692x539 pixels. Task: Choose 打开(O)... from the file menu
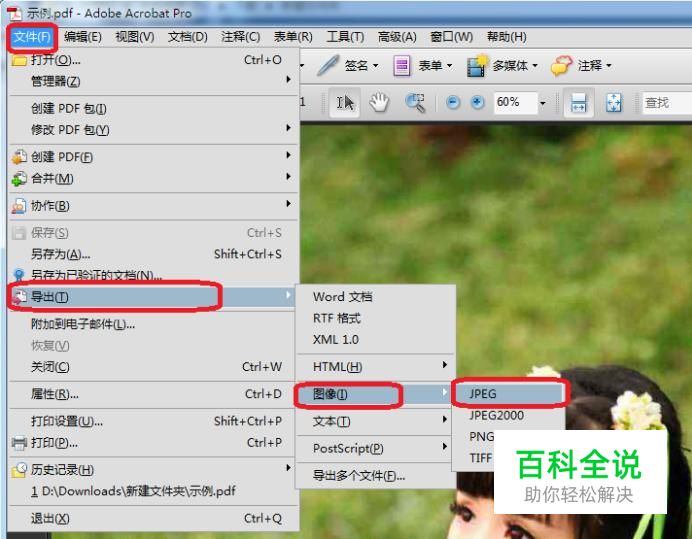tap(152, 60)
